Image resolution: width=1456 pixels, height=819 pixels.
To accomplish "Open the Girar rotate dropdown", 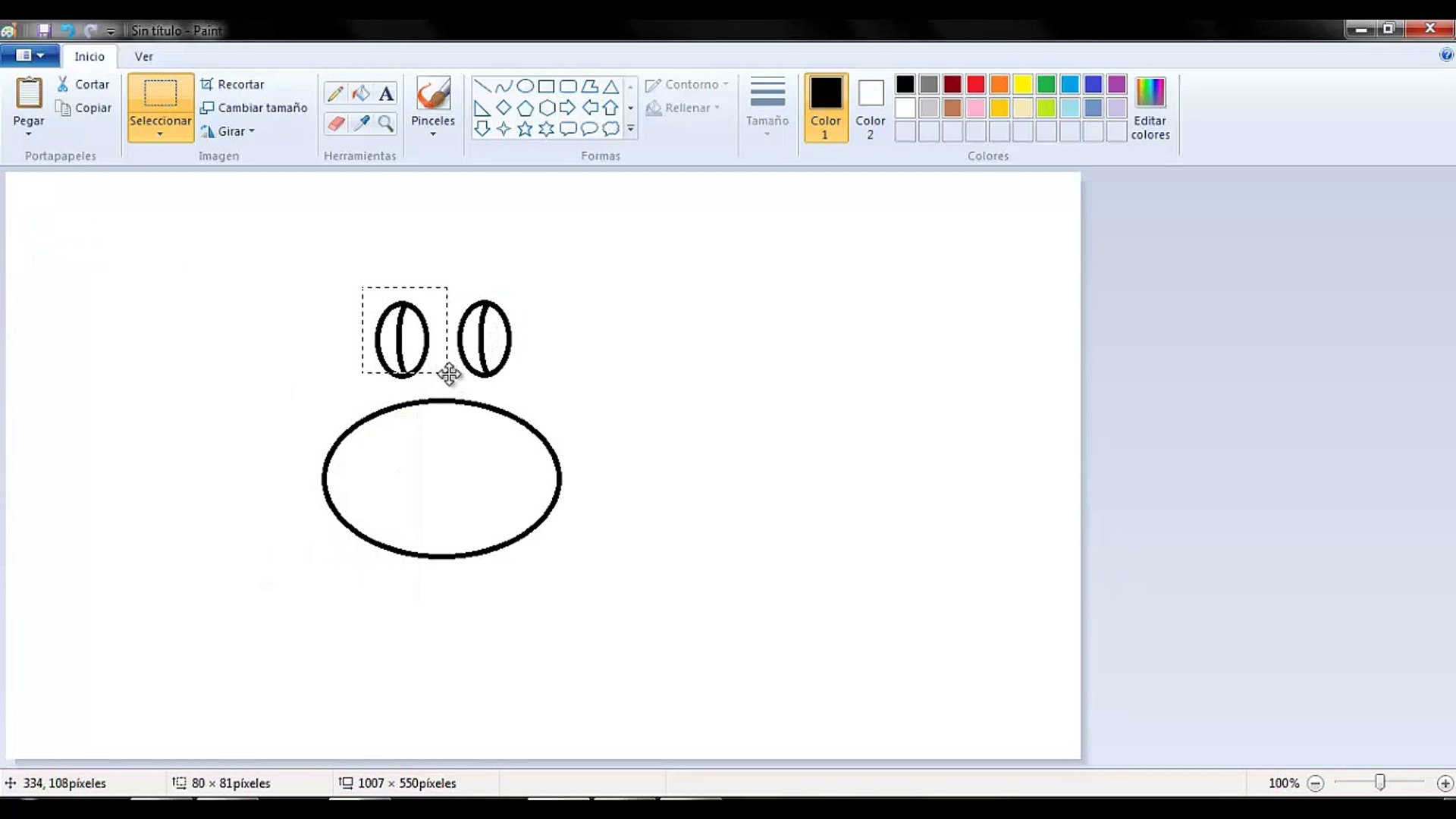I will pyautogui.click(x=227, y=131).
